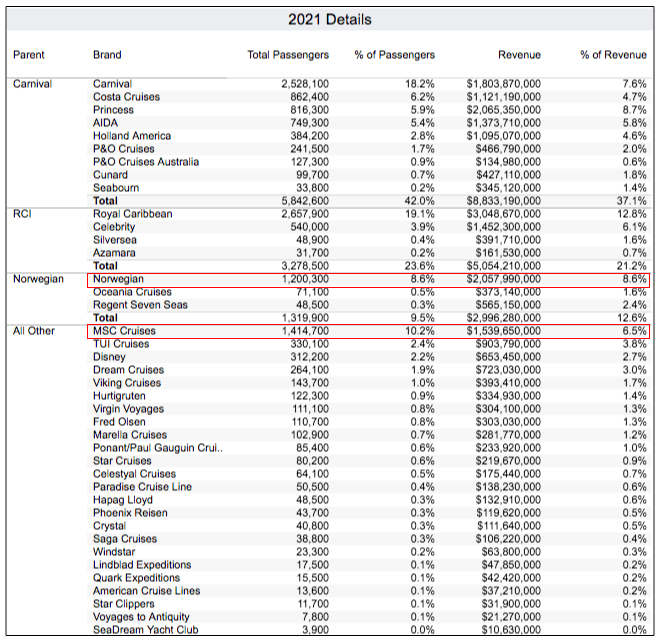This screenshot has height=642, width=660.
Task: Click the "% of Passengers" column header
Action: click(395, 55)
